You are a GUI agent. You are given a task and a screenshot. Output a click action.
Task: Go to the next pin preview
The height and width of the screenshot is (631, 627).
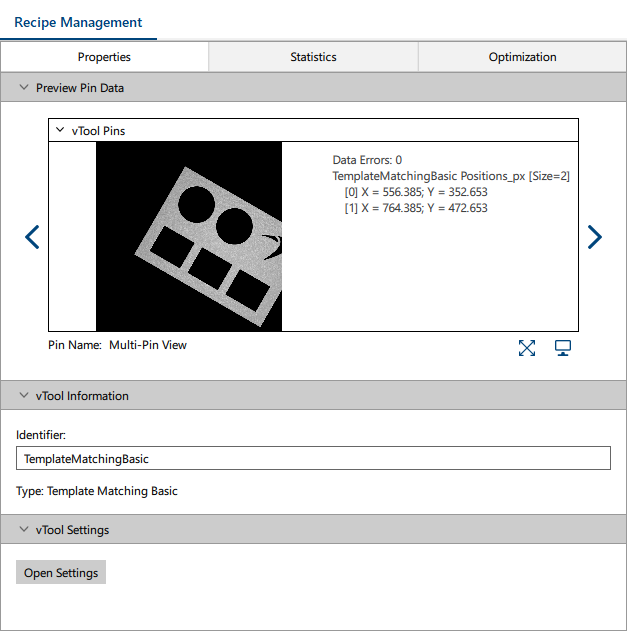[x=595, y=237]
